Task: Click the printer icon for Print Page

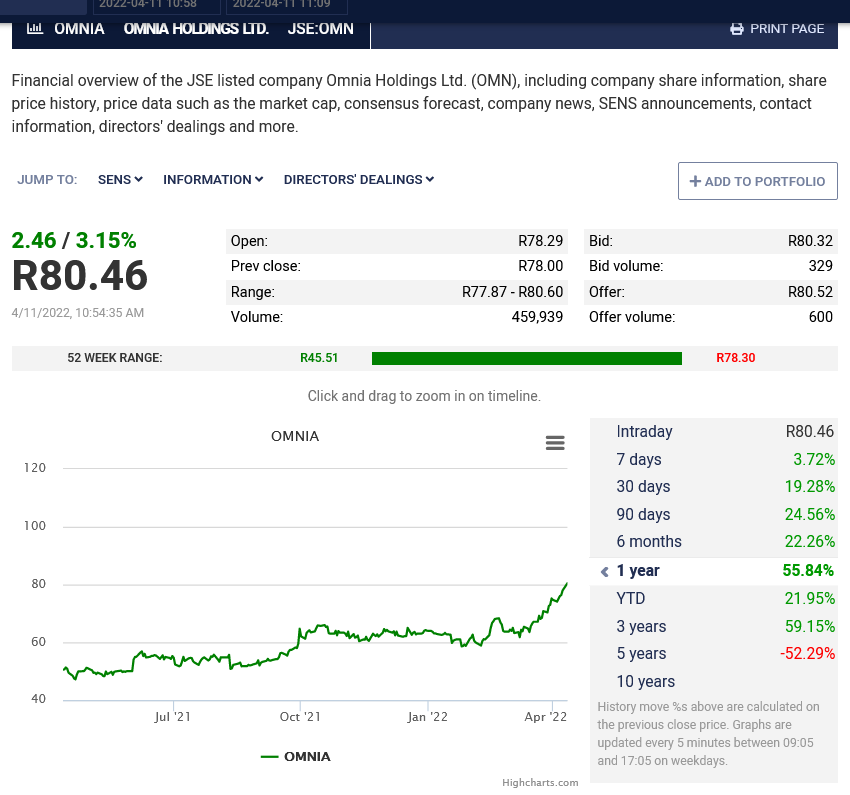Action: tap(737, 29)
